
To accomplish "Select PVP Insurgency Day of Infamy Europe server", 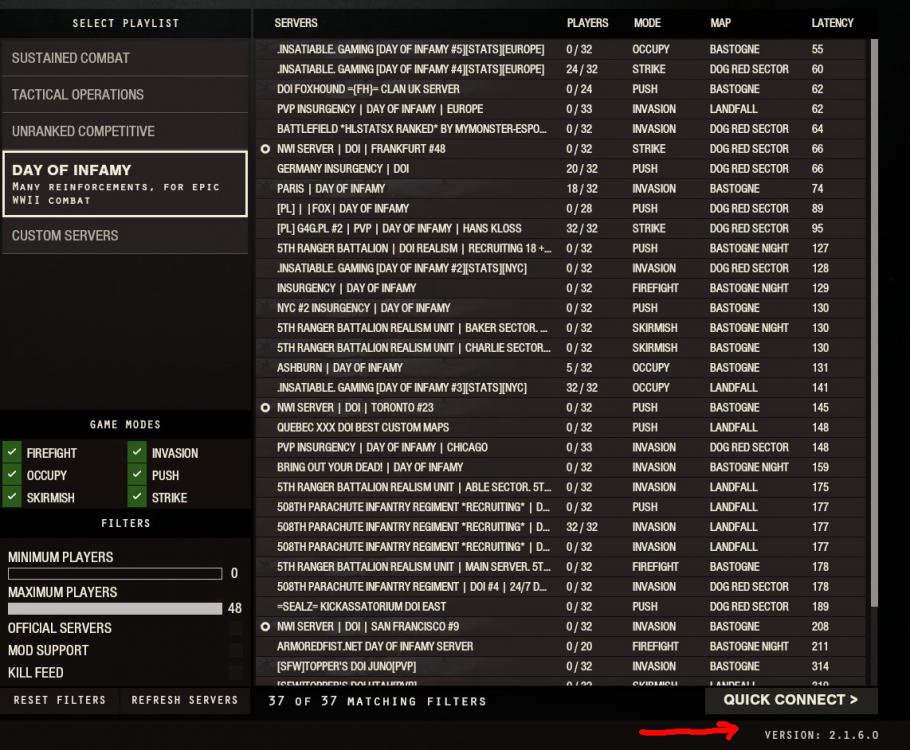I will (x=560, y=109).
